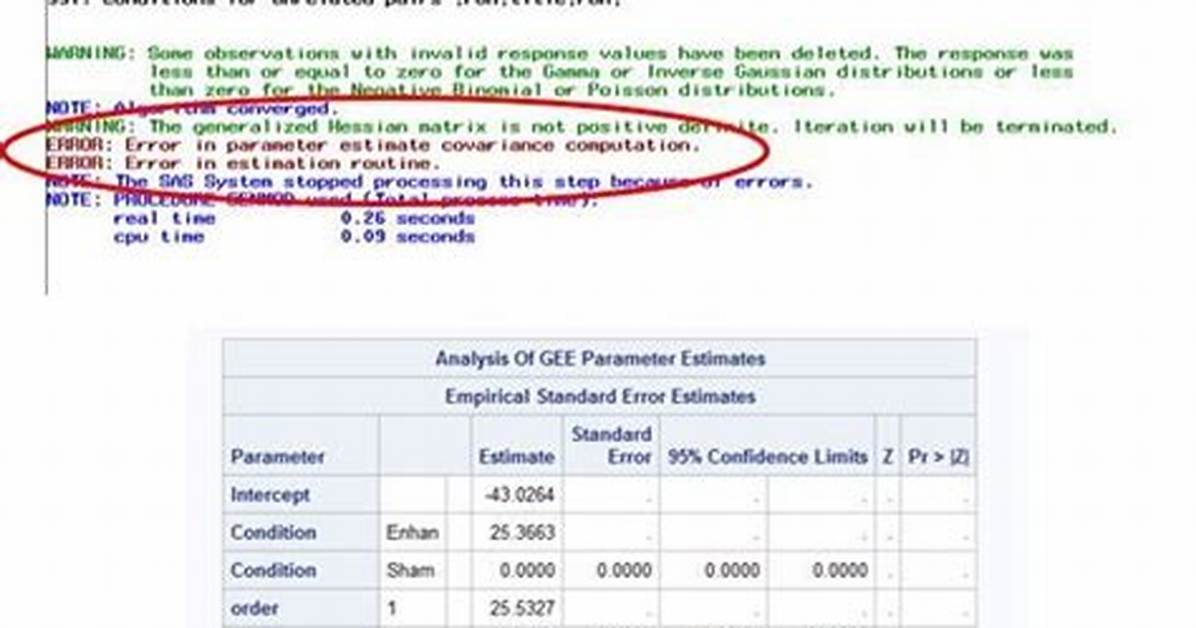Select the Enhan level cell

(x=412, y=533)
